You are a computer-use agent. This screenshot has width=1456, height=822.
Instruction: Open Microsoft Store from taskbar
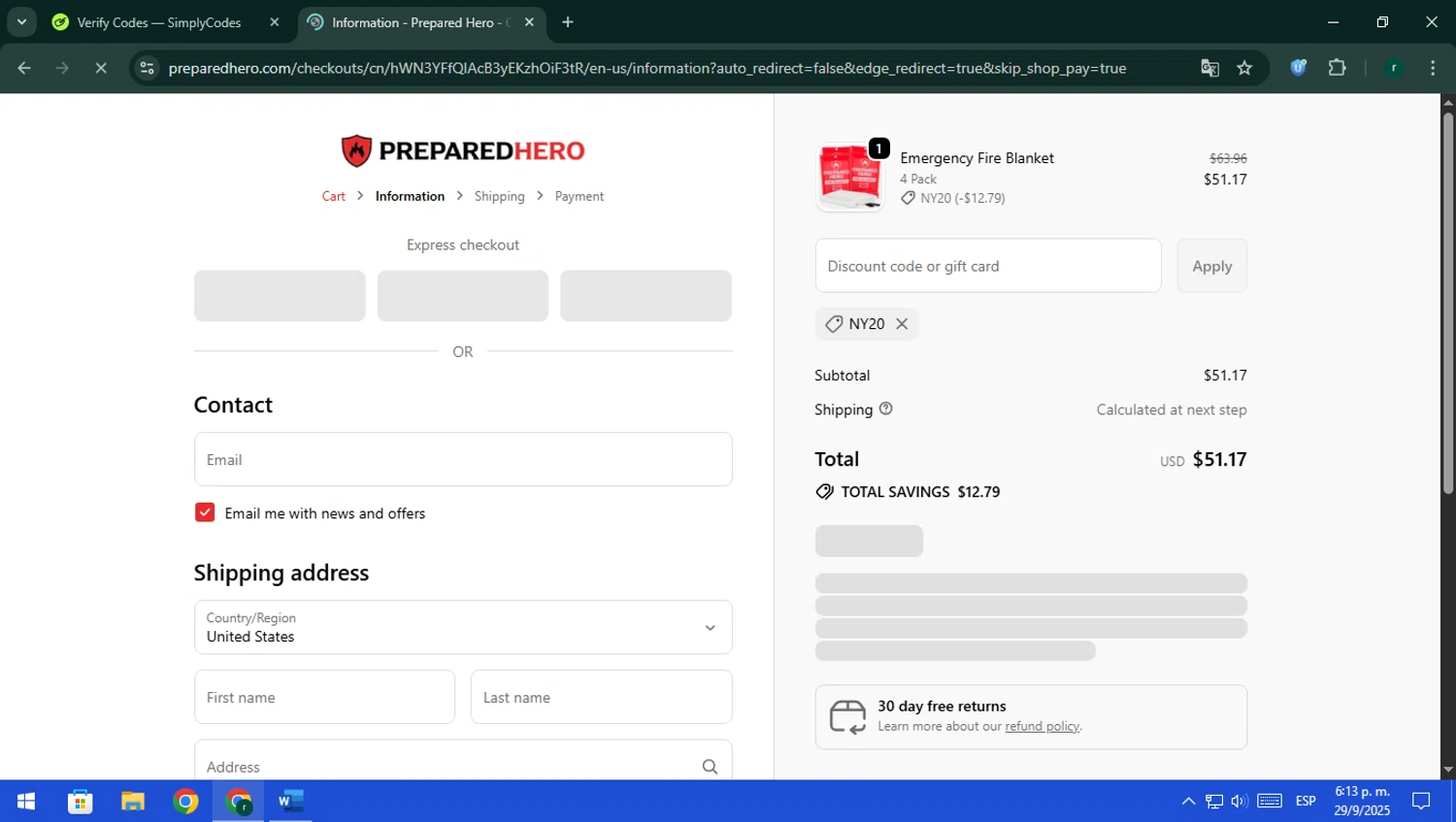[80, 802]
